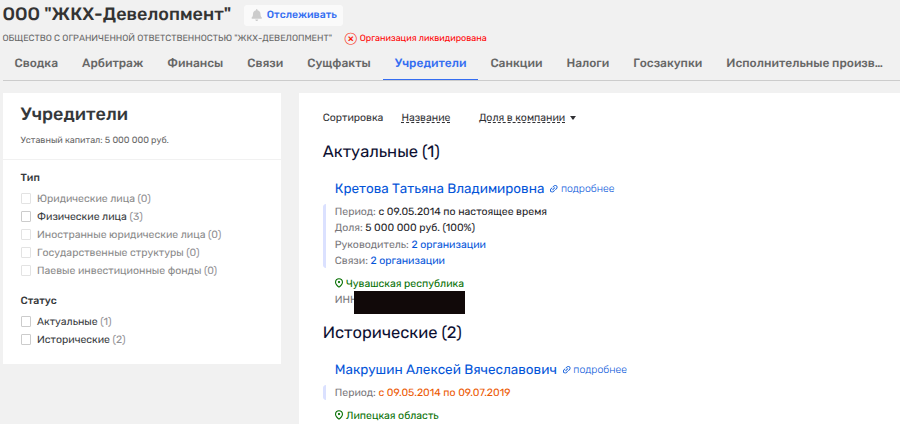Click location pin icon for Чувашская республика
This screenshot has height=424, width=900.
coord(339,283)
